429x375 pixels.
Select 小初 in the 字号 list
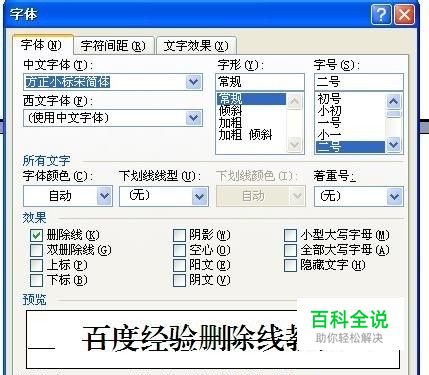pyautogui.click(x=350, y=111)
